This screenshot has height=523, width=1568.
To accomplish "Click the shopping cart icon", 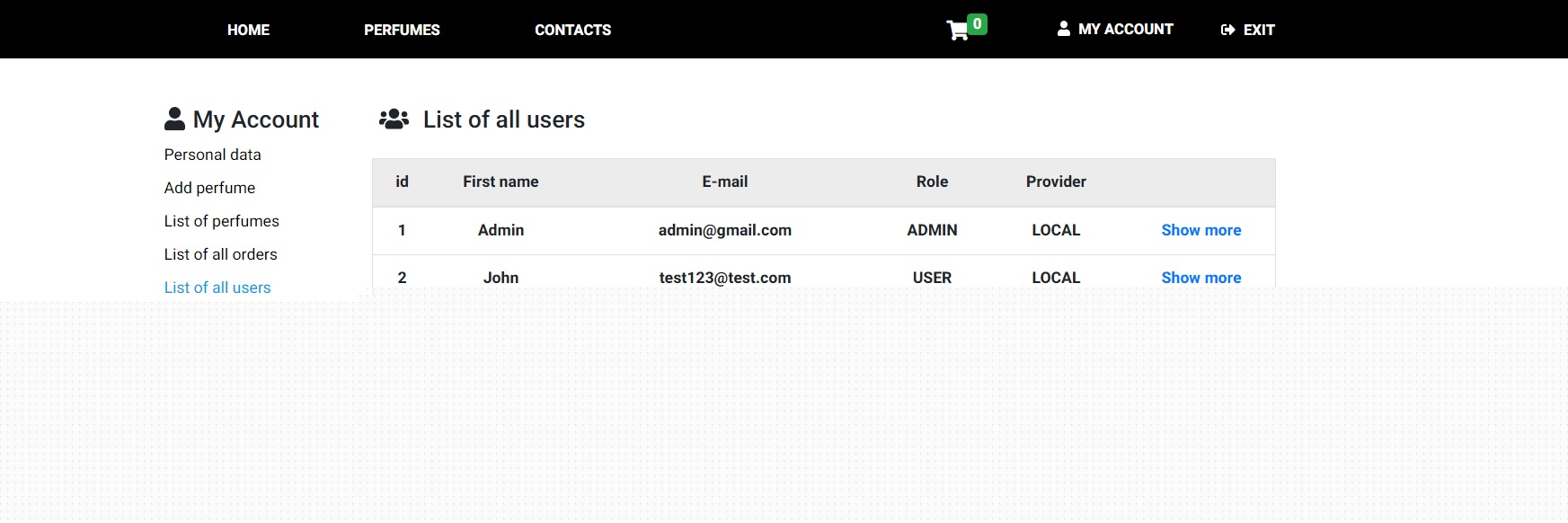I will [x=957, y=31].
